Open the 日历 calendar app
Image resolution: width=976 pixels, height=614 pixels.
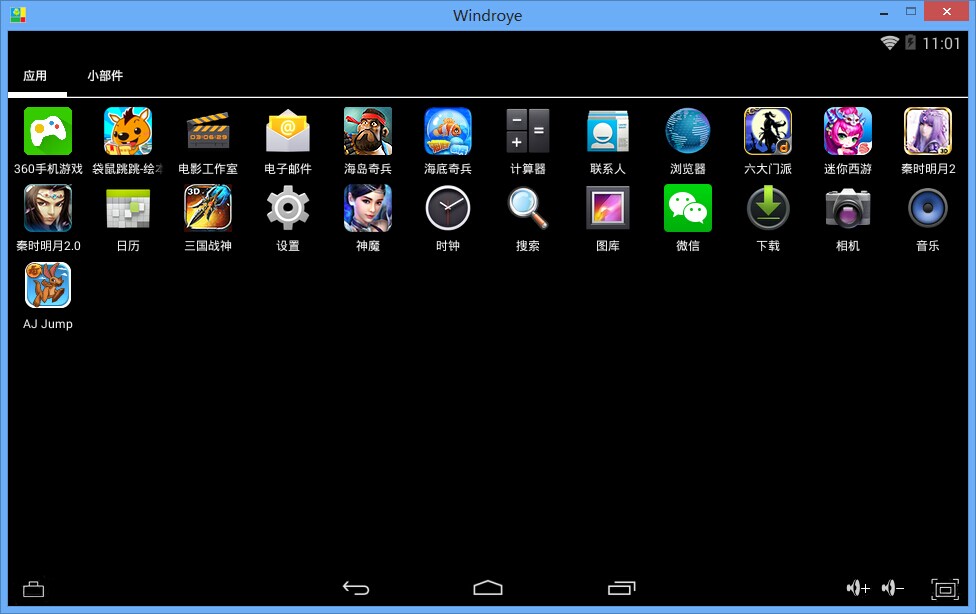point(128,209)
